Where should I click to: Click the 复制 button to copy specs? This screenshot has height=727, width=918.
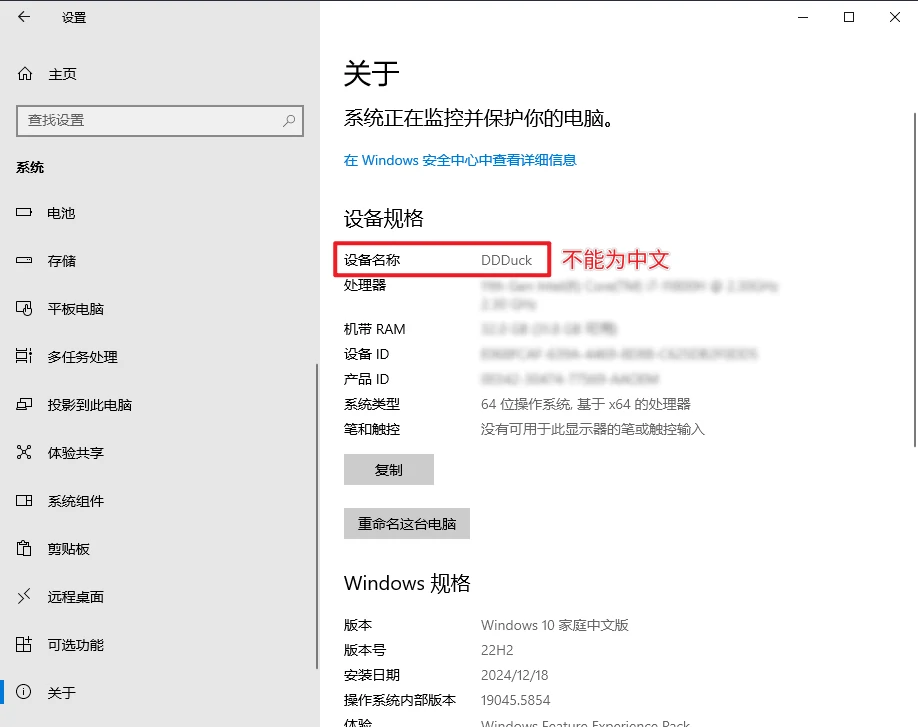point(389,469)
